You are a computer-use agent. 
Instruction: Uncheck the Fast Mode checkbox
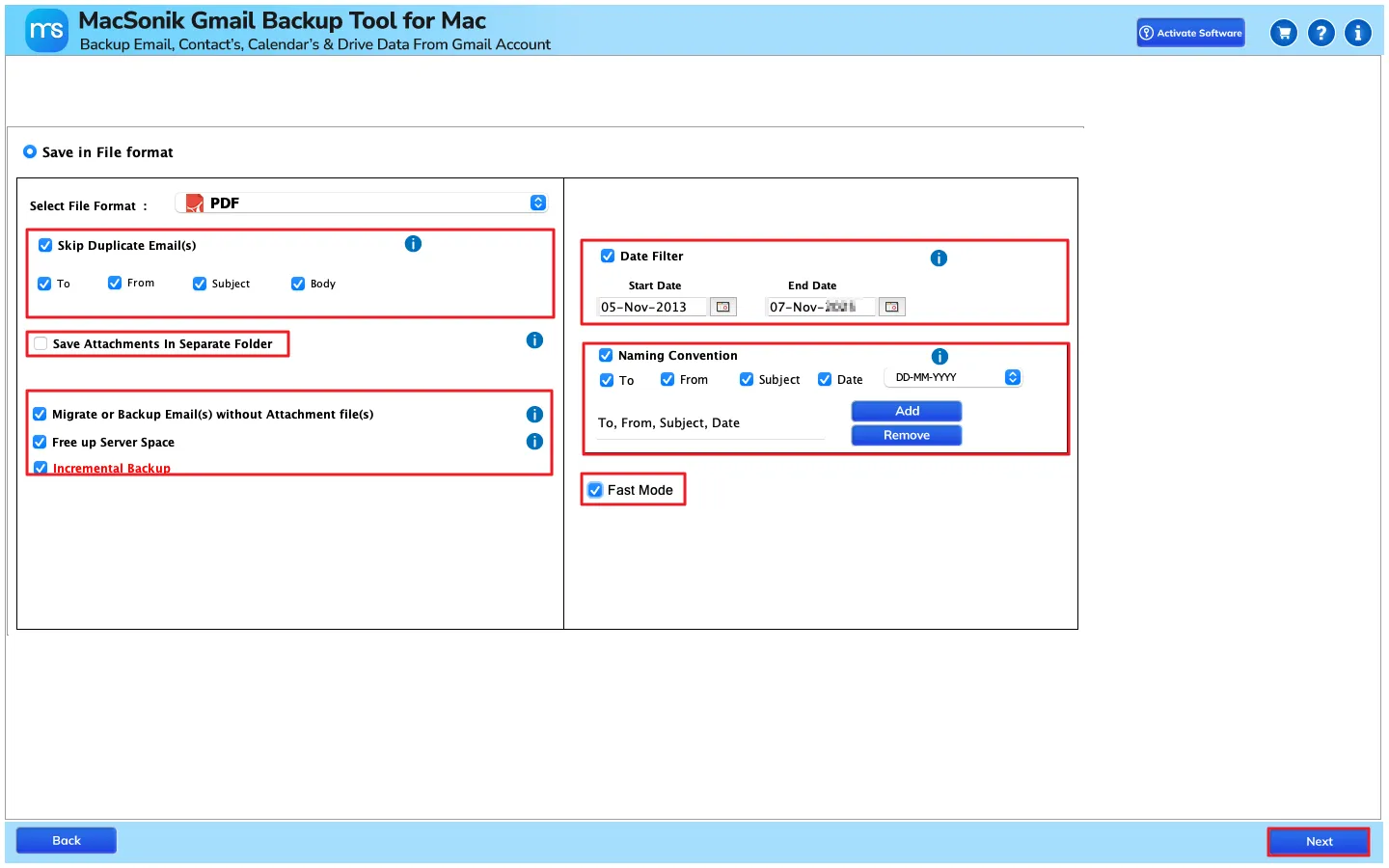tap(595, 490)
